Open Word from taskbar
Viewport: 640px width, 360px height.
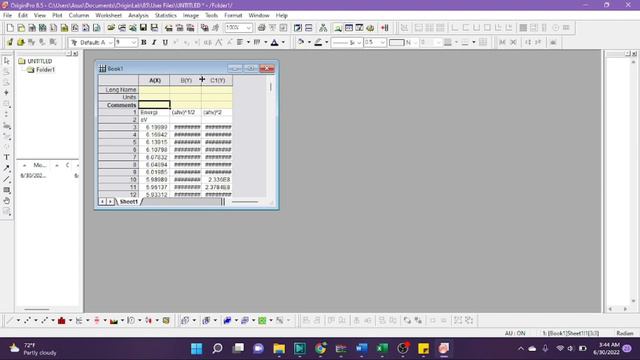pyautogui.click(x=362, y=349)
